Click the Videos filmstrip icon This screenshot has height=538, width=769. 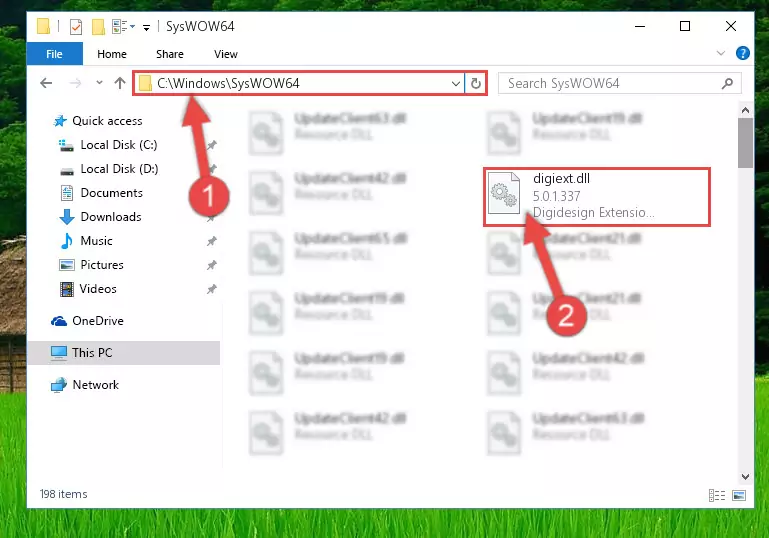67,289
